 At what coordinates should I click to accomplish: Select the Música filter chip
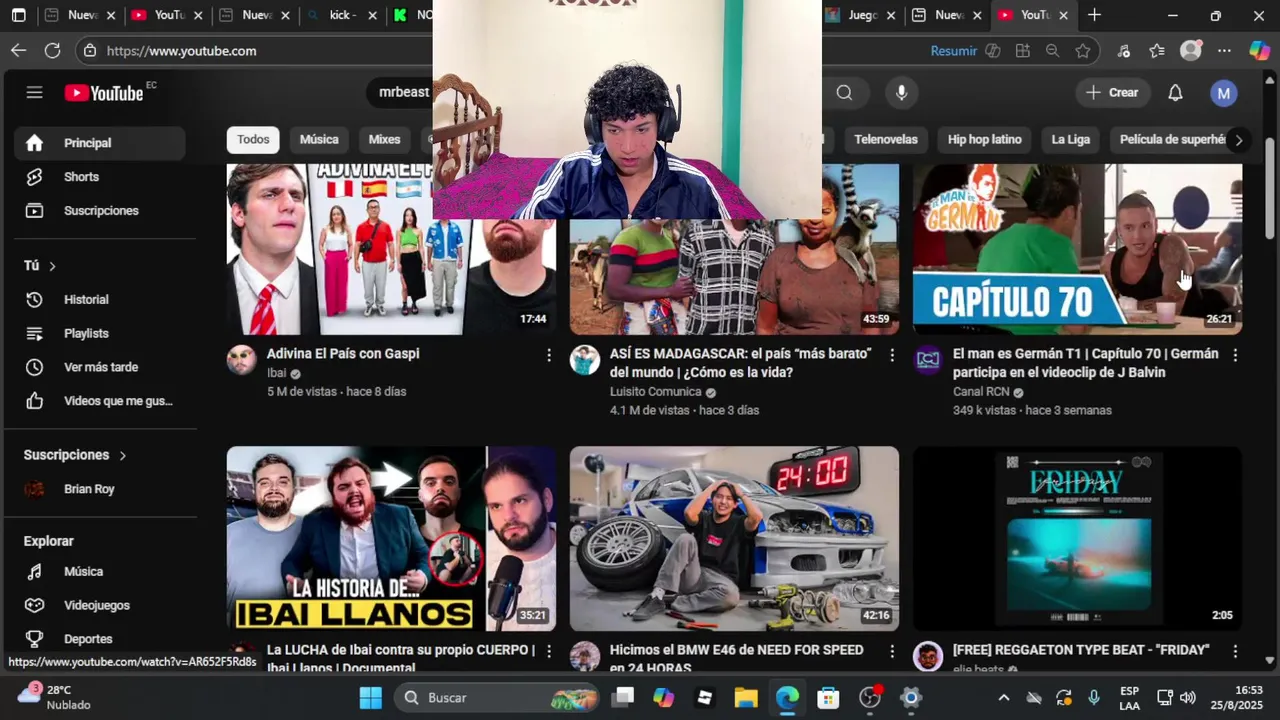pyautogui.click(x=319, y=140)
